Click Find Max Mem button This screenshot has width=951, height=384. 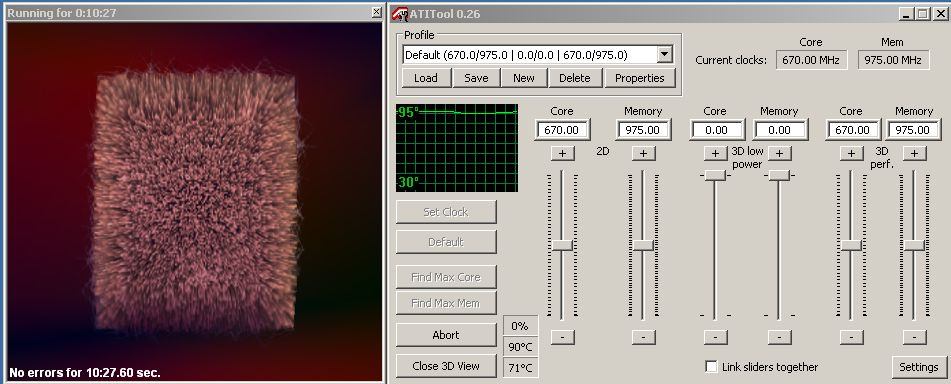tap(446, 303)
